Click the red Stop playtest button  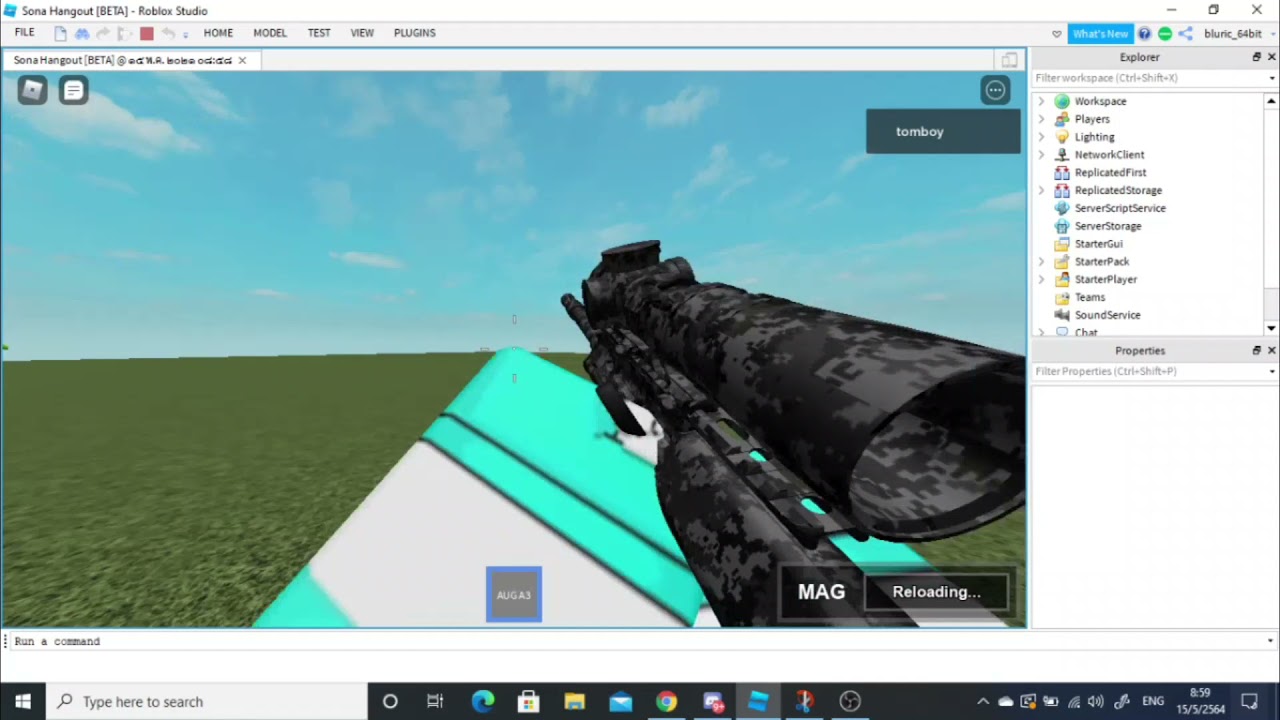(147, 33)
